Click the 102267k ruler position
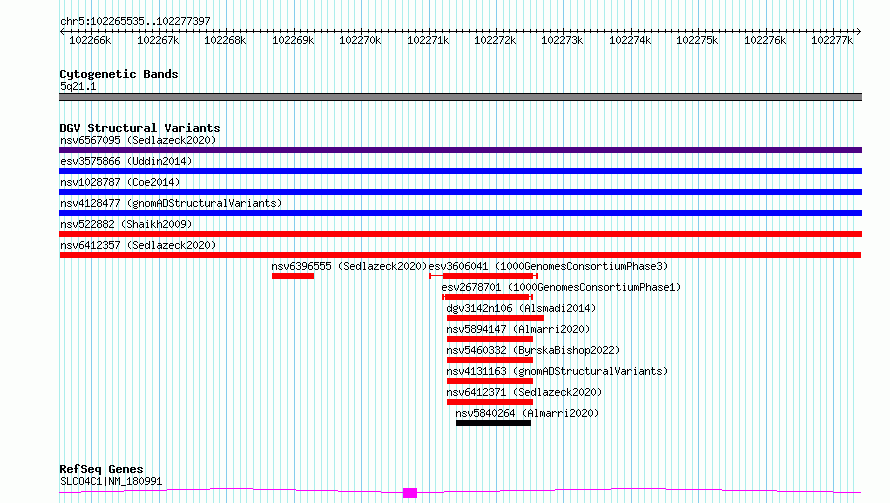 158,40
